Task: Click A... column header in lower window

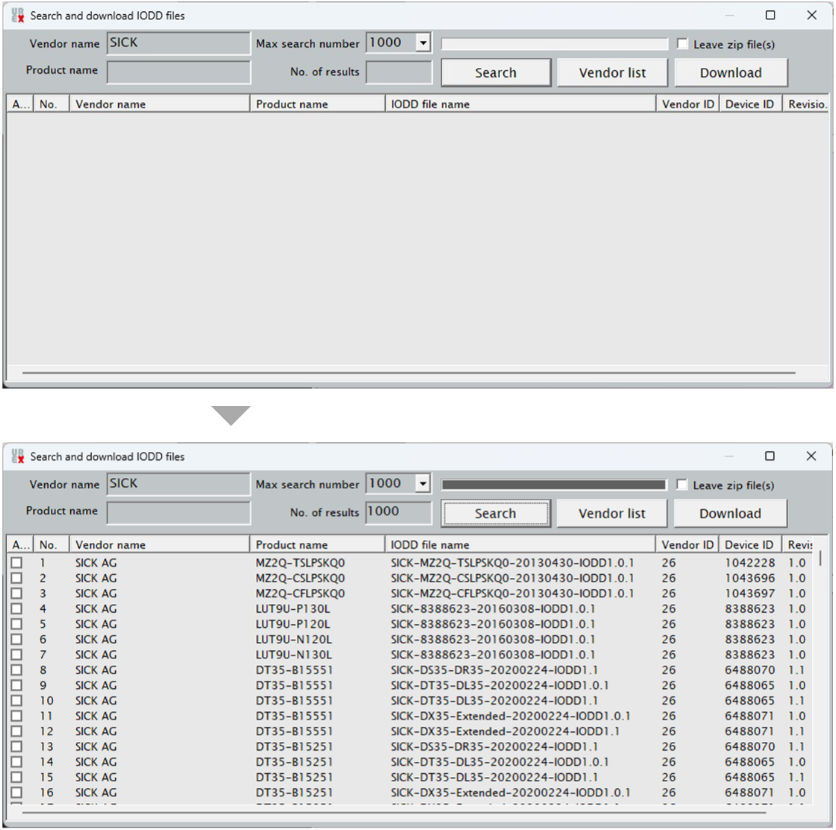Action: [20, 545]
